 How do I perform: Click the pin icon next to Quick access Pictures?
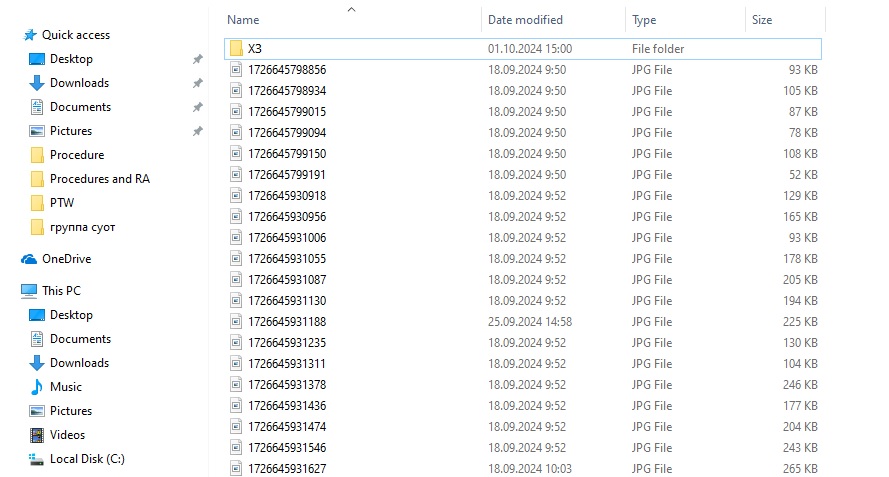click(197, 131)
